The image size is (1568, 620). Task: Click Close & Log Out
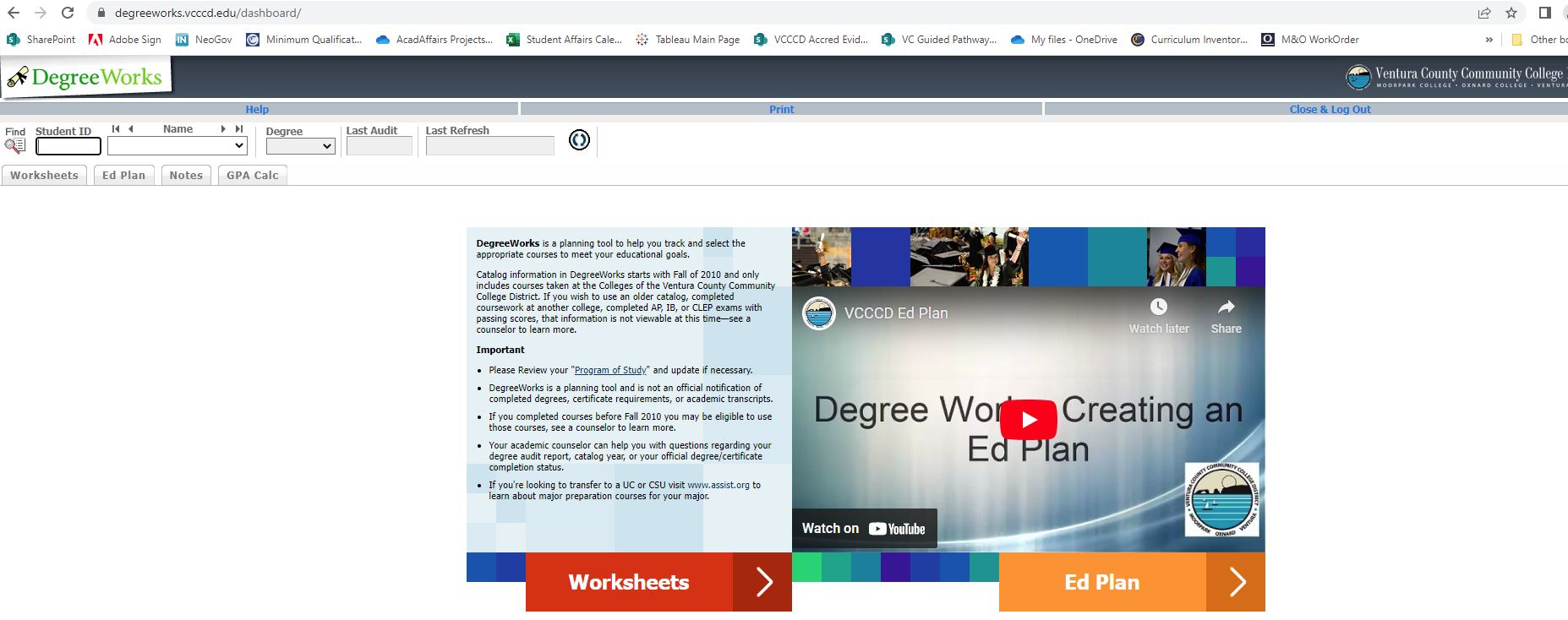coord(1330,109)
